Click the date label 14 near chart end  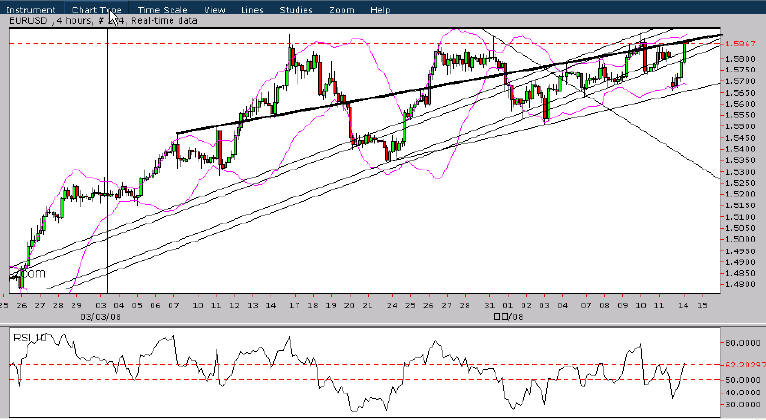(x=683, y=306)
